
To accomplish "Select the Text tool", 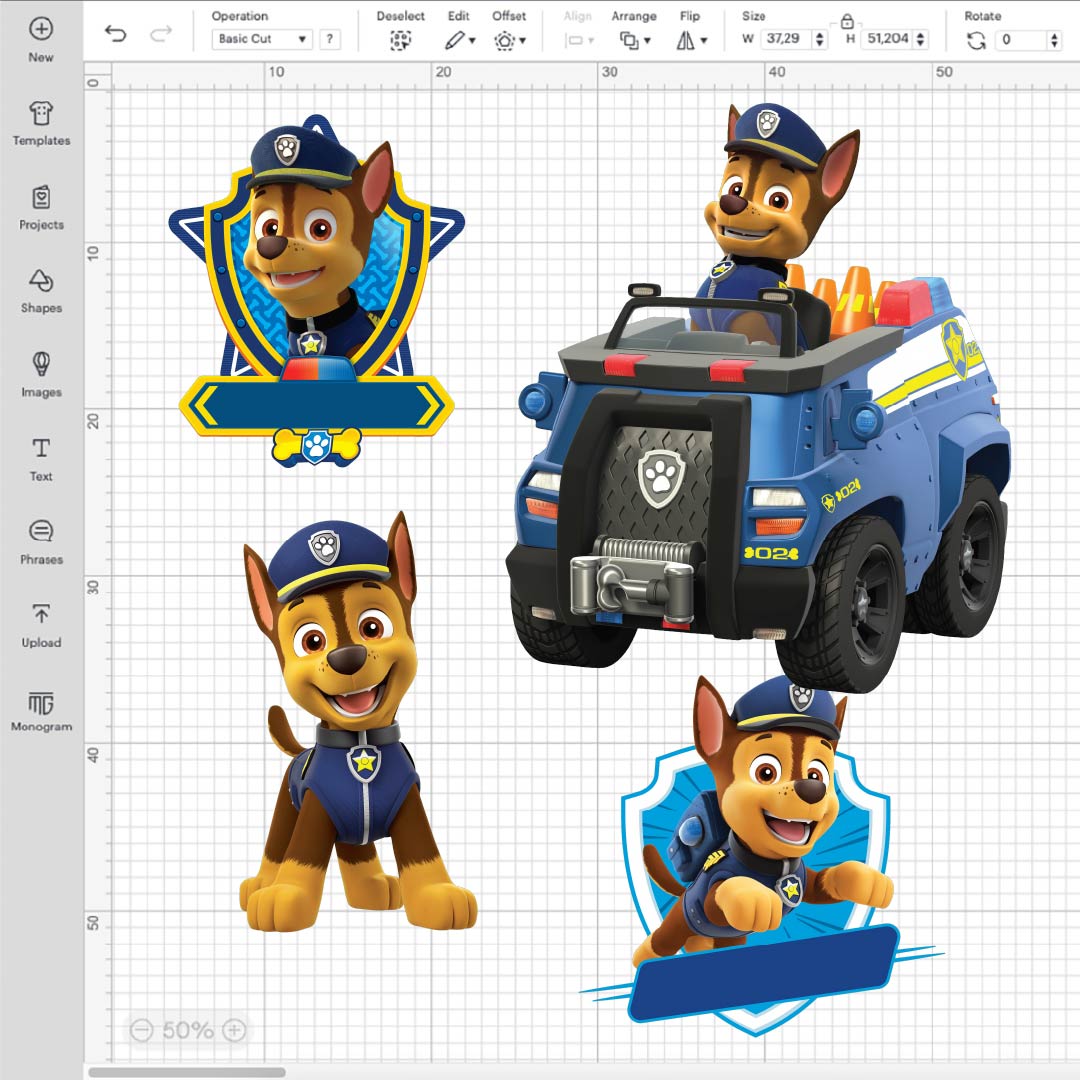I will (41, 459).
